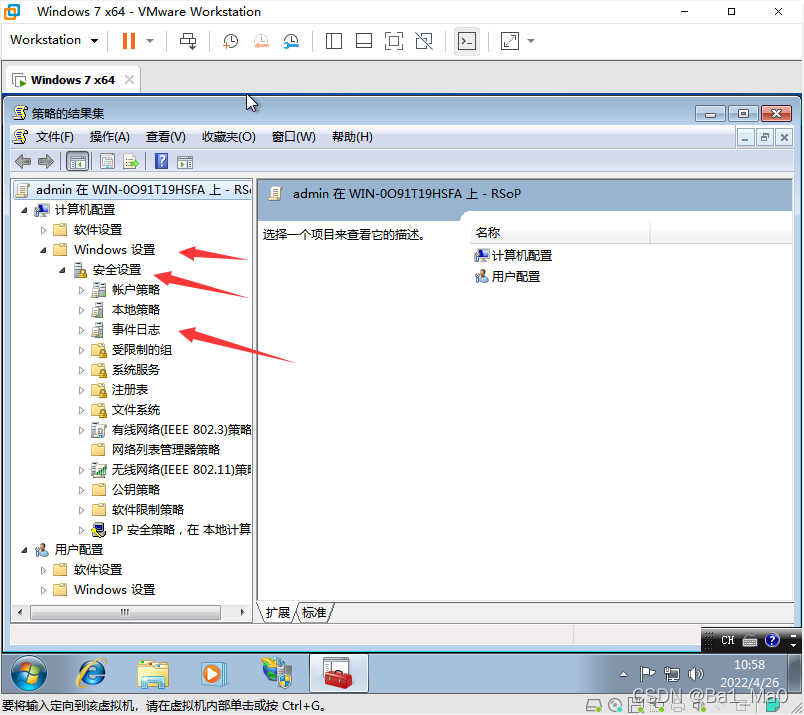Screen dimensions: 804x715
Task: Select 软件限制策略 in the tree
Action: [x=147, y=510]
